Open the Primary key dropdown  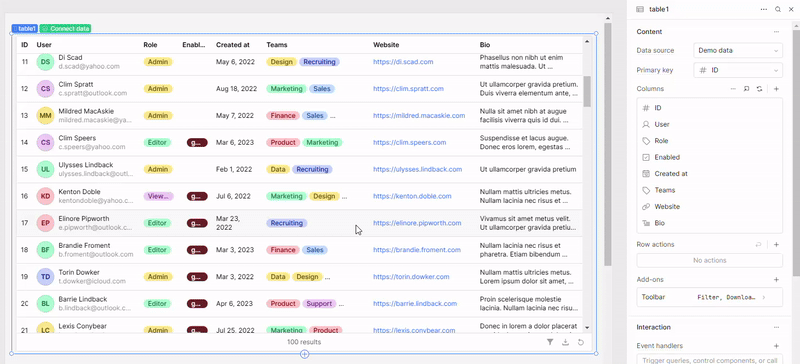738,70
